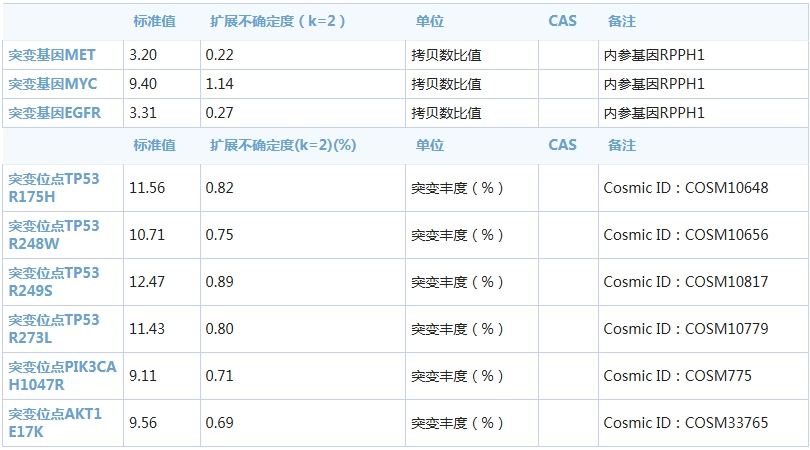Viewport: 810px width, 450px height.
Task: Select the PIK3CA standard value 9.11
Action: (x=143, y=376)
